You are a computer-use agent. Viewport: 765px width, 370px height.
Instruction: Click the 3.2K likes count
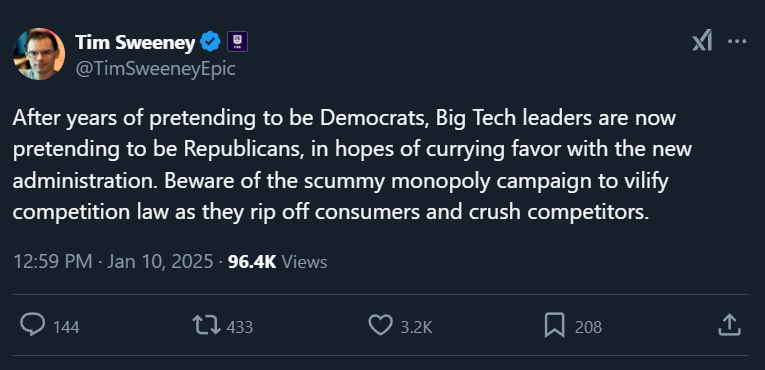(416, 327)
